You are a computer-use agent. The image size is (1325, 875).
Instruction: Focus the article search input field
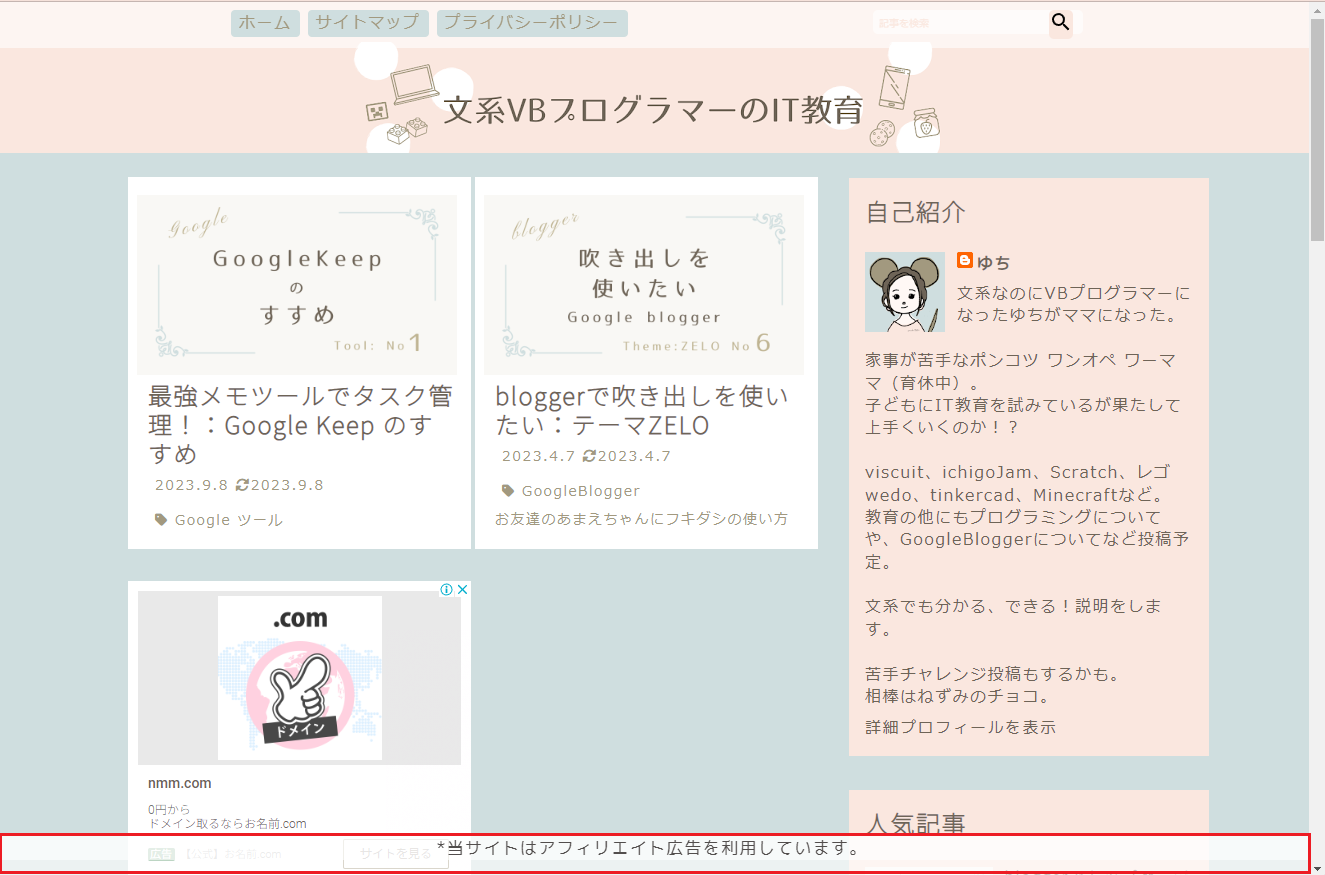(x=960, y=23)
